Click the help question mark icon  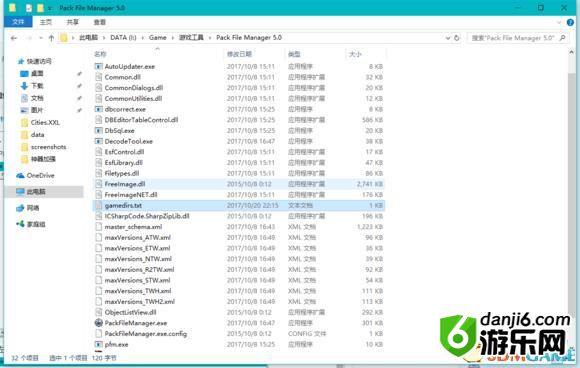[570, 22]
